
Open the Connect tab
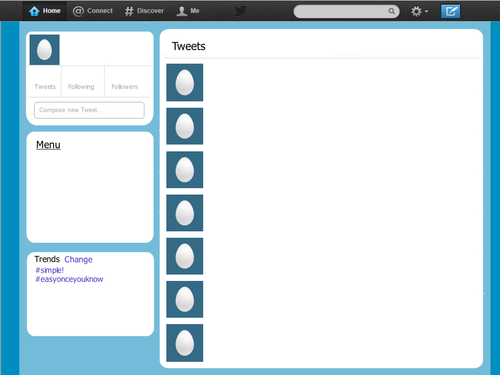tap(93, 11)
